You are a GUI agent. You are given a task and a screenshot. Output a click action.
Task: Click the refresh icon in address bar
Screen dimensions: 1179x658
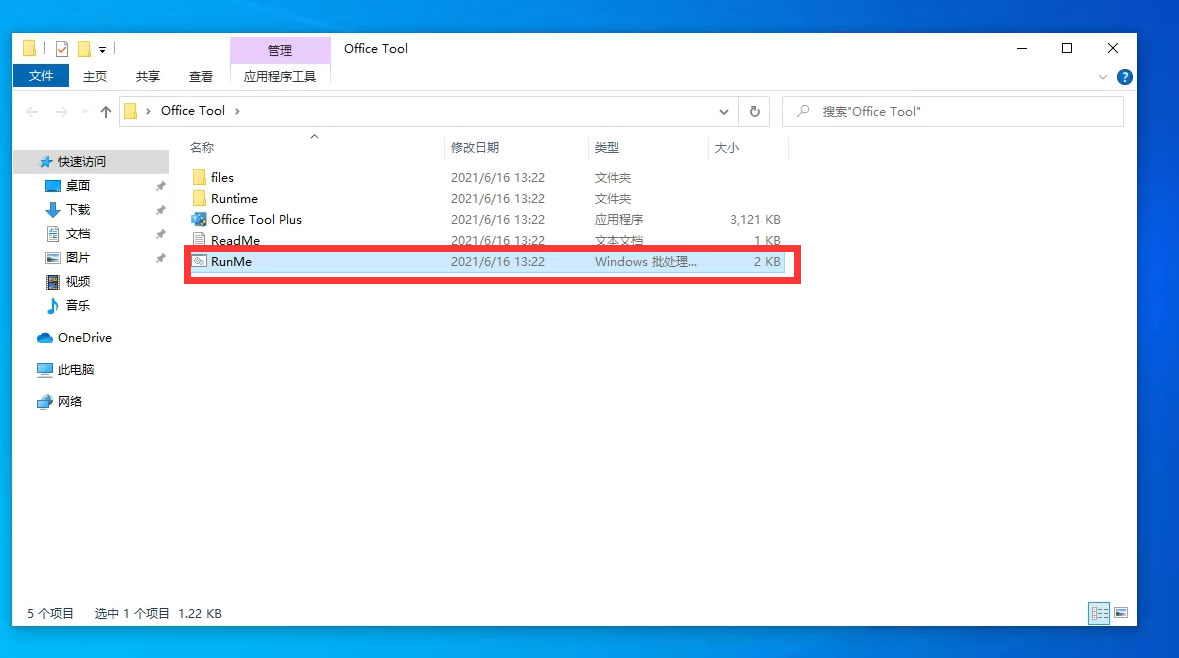754,111
